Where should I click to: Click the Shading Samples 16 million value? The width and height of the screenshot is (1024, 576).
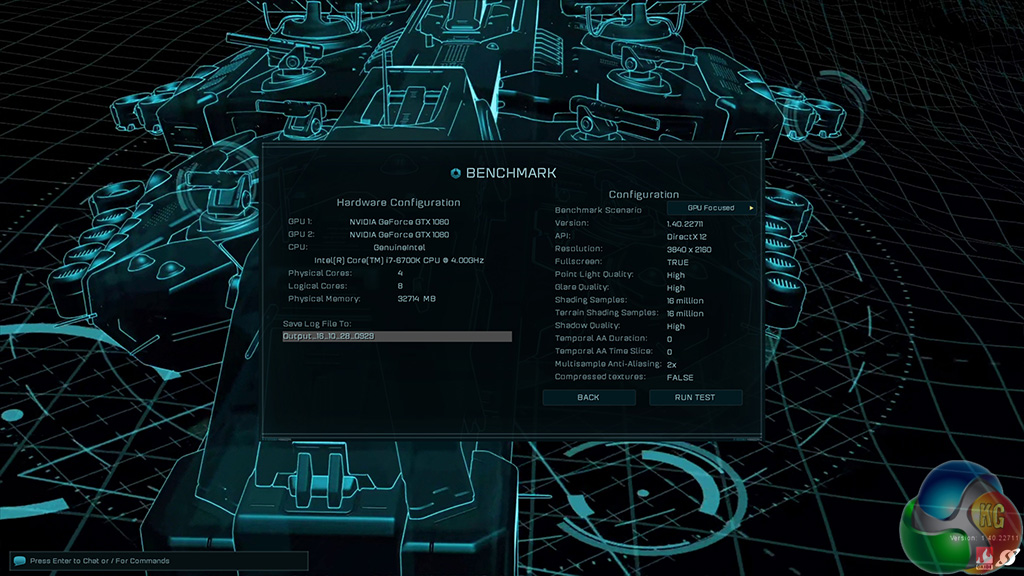pyautogui.click(x=685, y=301)
